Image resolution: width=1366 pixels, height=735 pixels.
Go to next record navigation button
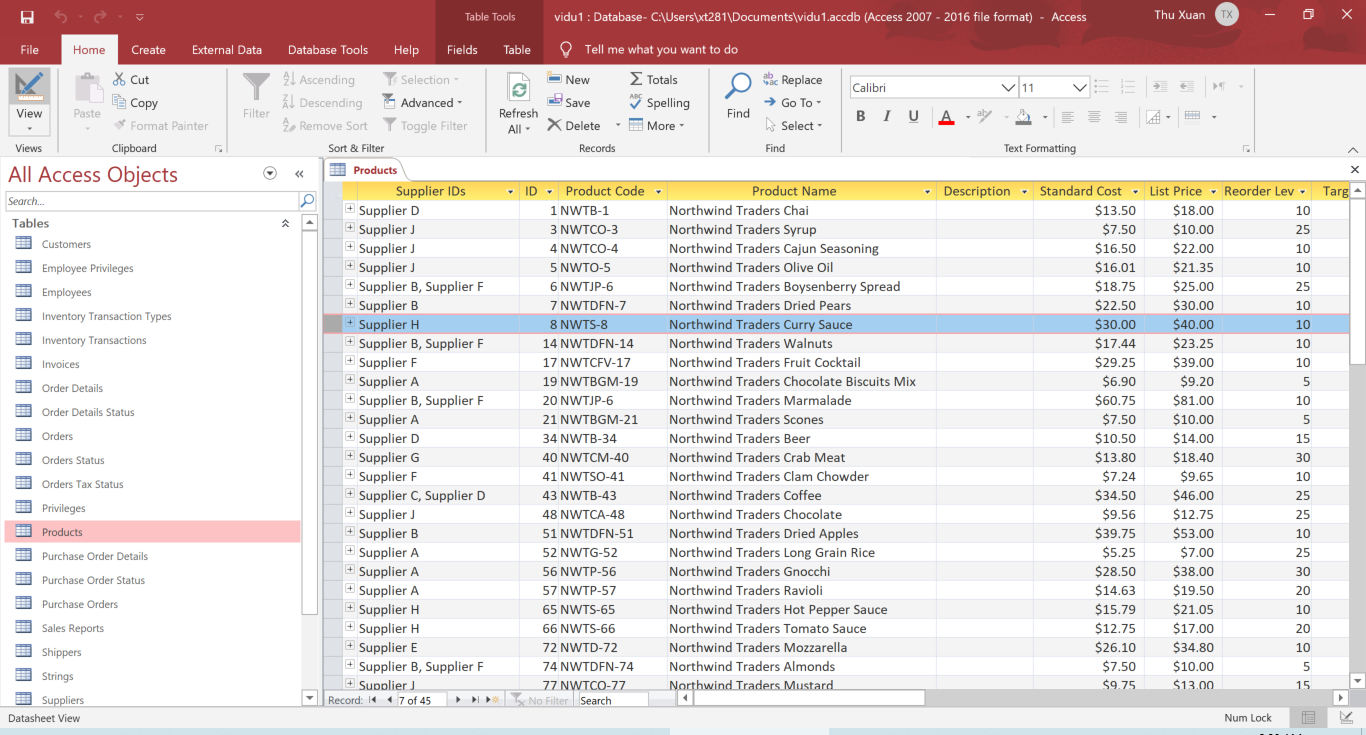coord(458,700)
